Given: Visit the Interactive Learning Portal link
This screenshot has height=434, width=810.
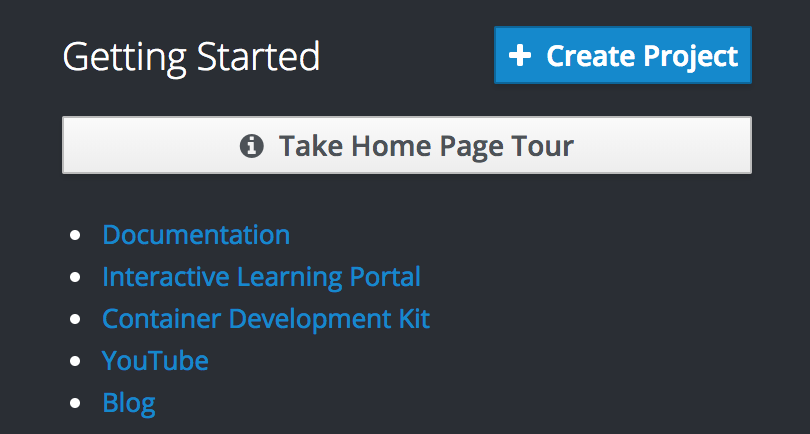Looking at the screenshot, I should 261,277.
